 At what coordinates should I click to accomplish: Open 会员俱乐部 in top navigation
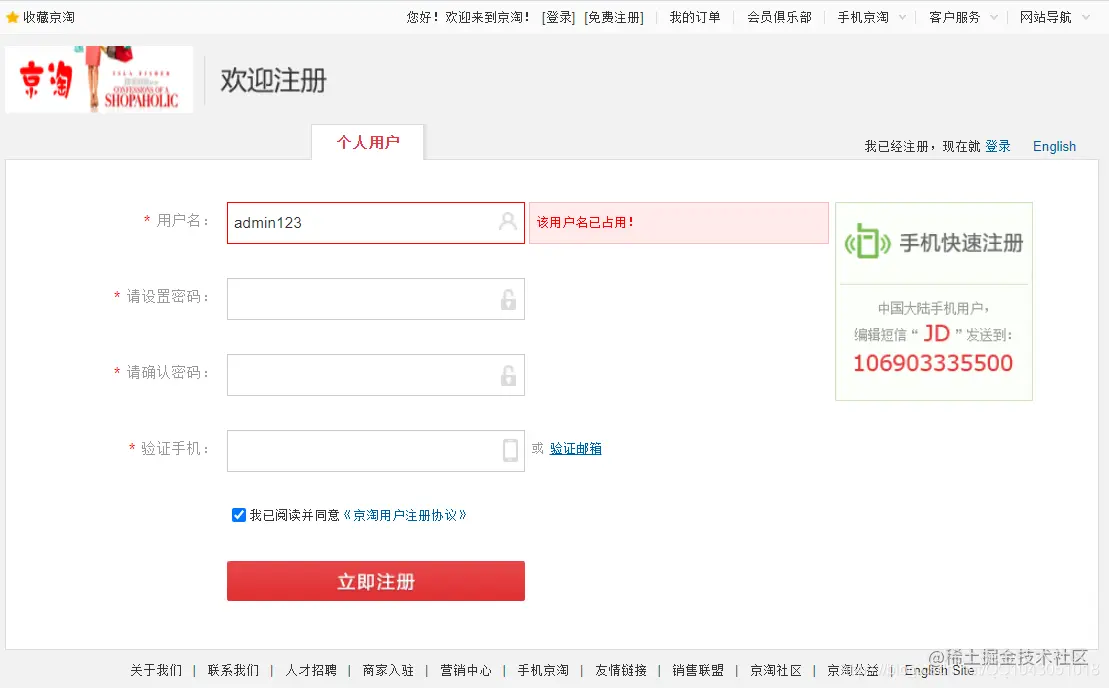[x=779, y=17]
